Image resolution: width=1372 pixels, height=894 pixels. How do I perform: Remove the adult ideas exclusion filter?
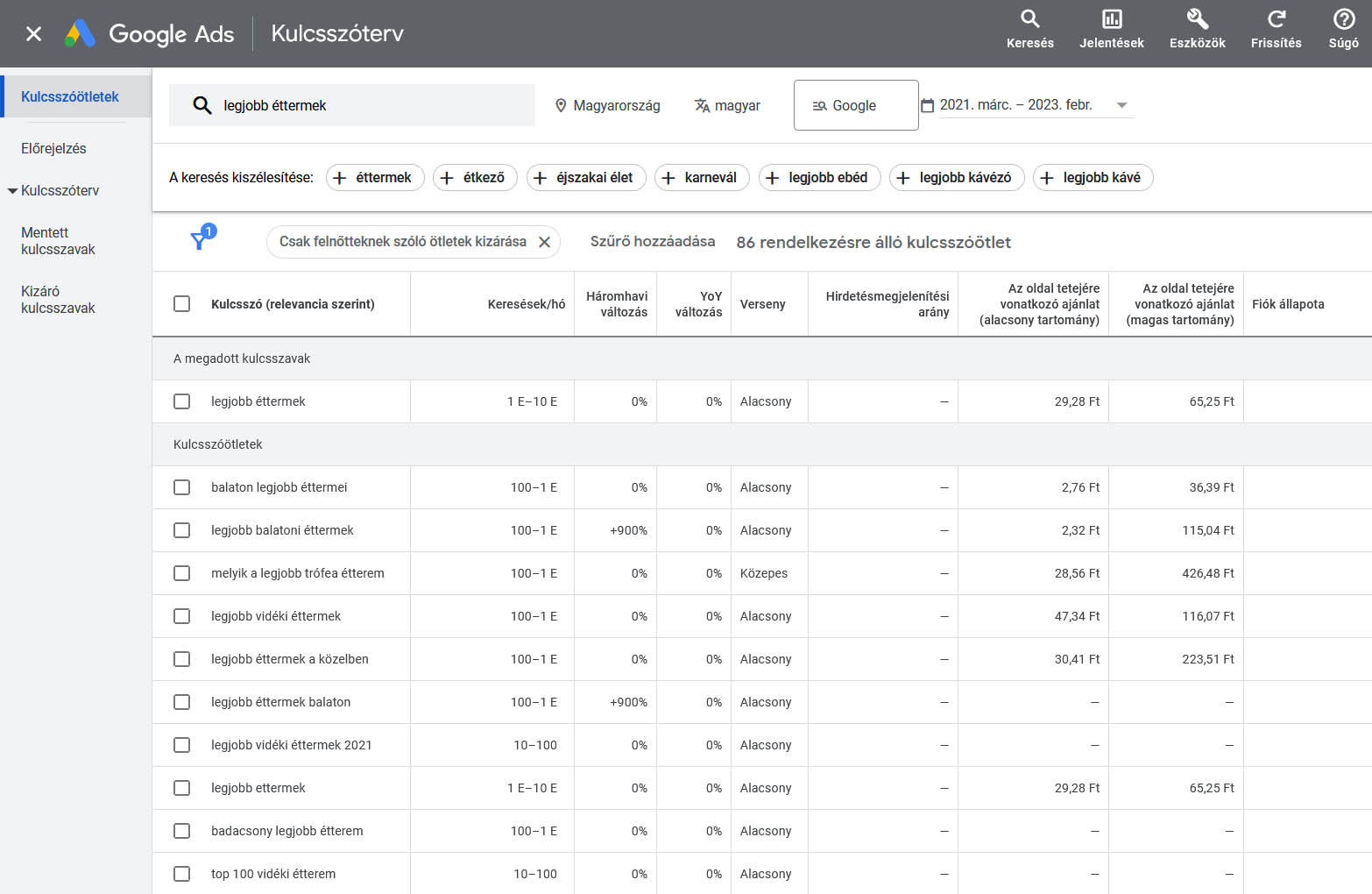[544, 242]
